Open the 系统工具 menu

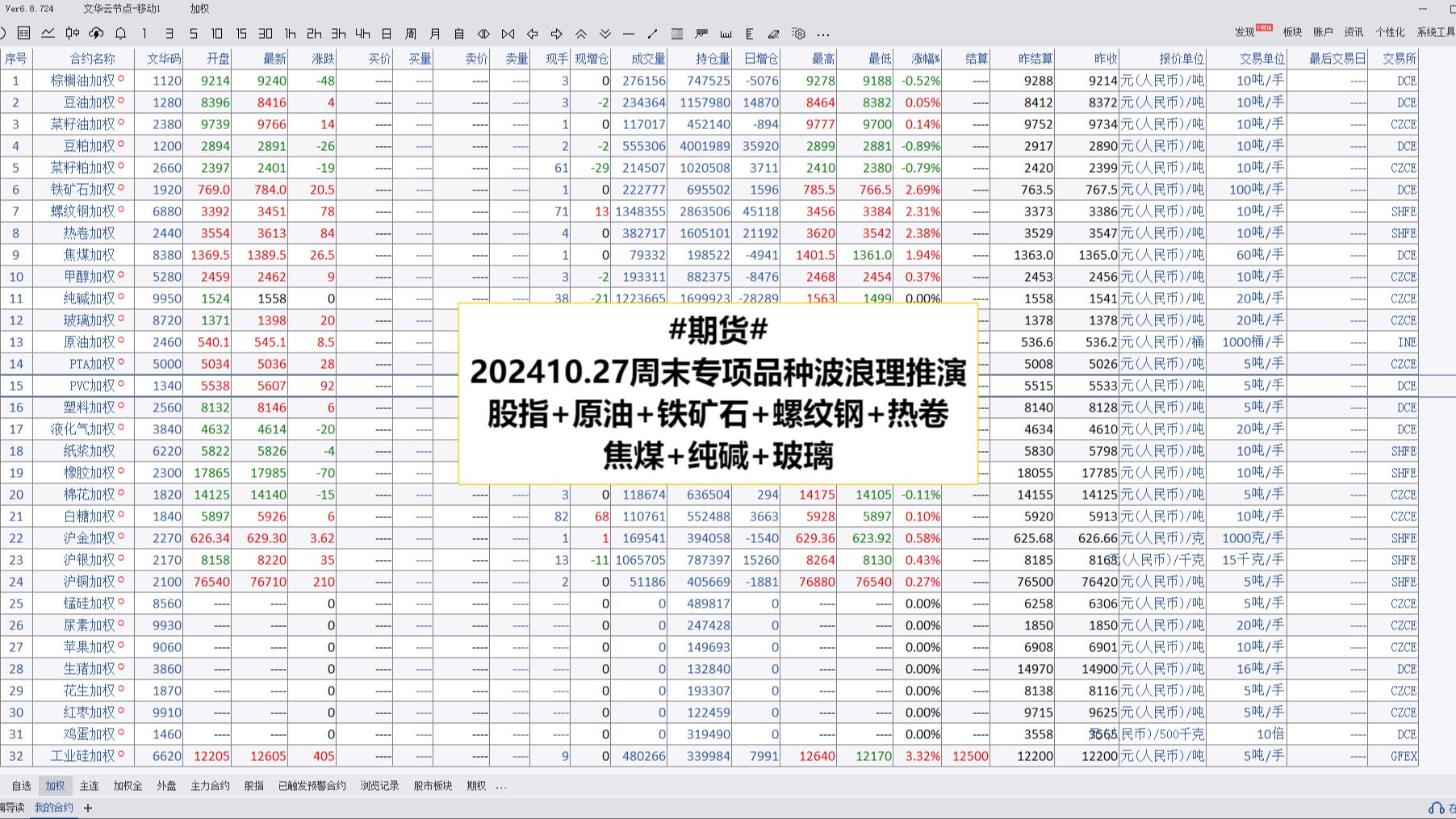(x=1436, y=31)
